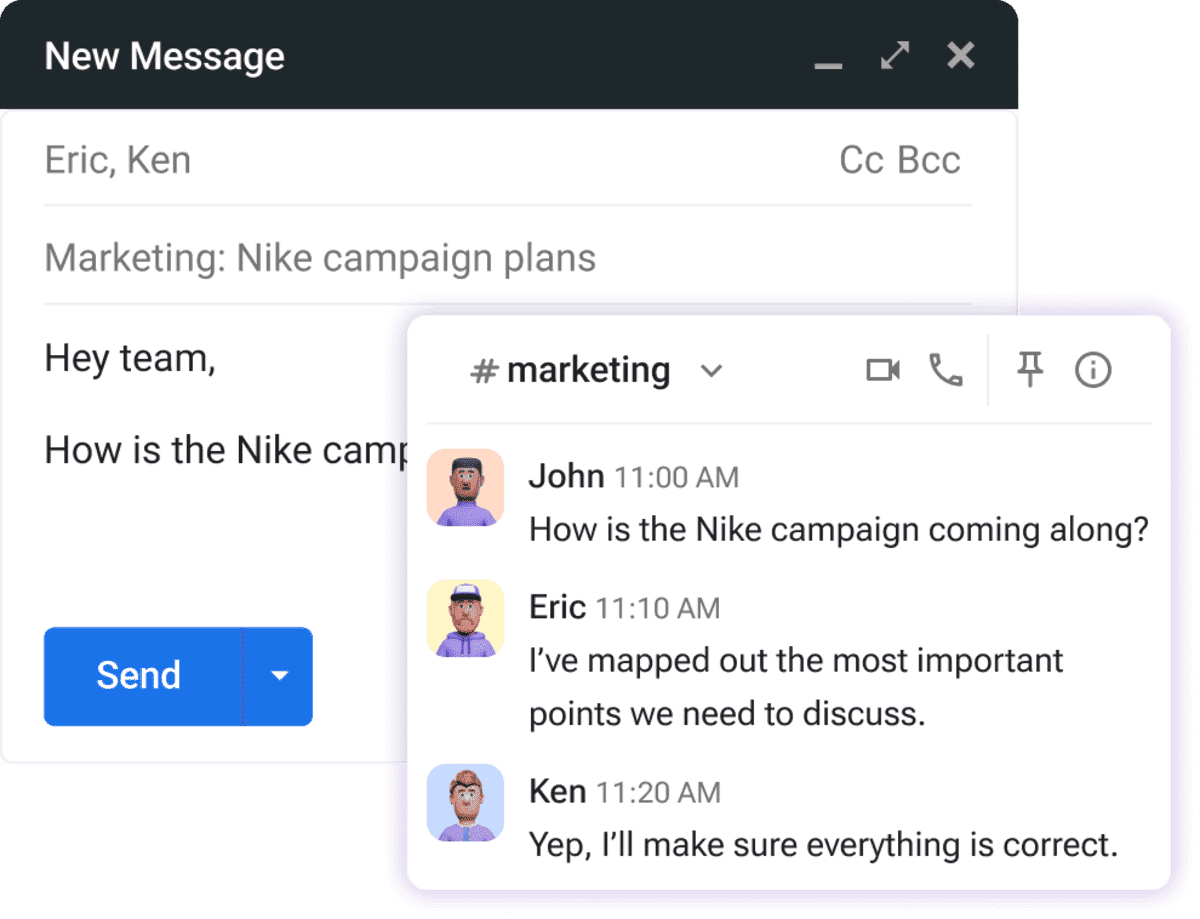This screenshot has width=1200, height=919.
Task: Close the New Message window
Action: coord(960,56)
